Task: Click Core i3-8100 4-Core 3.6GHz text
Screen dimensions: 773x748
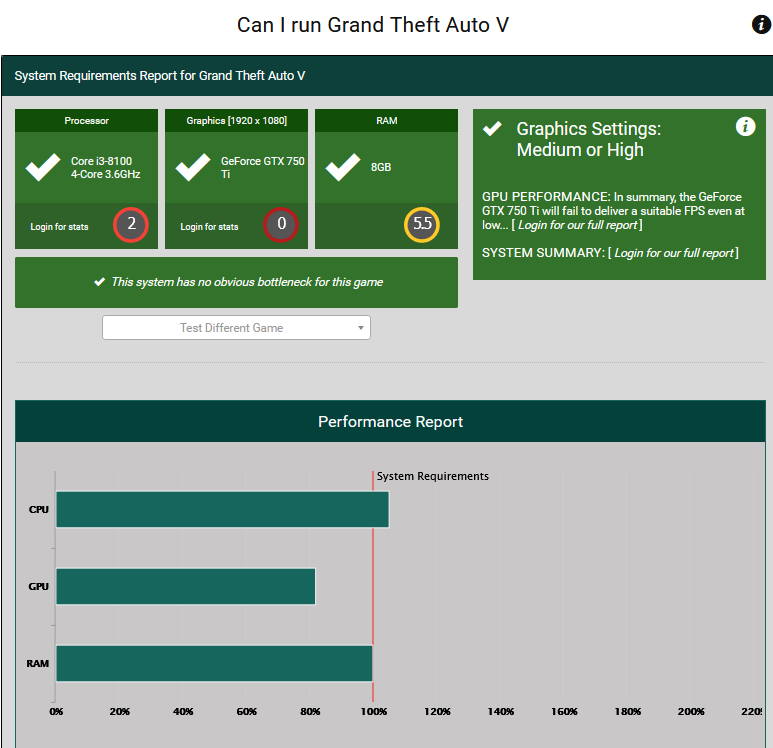Action: point(105,168)
